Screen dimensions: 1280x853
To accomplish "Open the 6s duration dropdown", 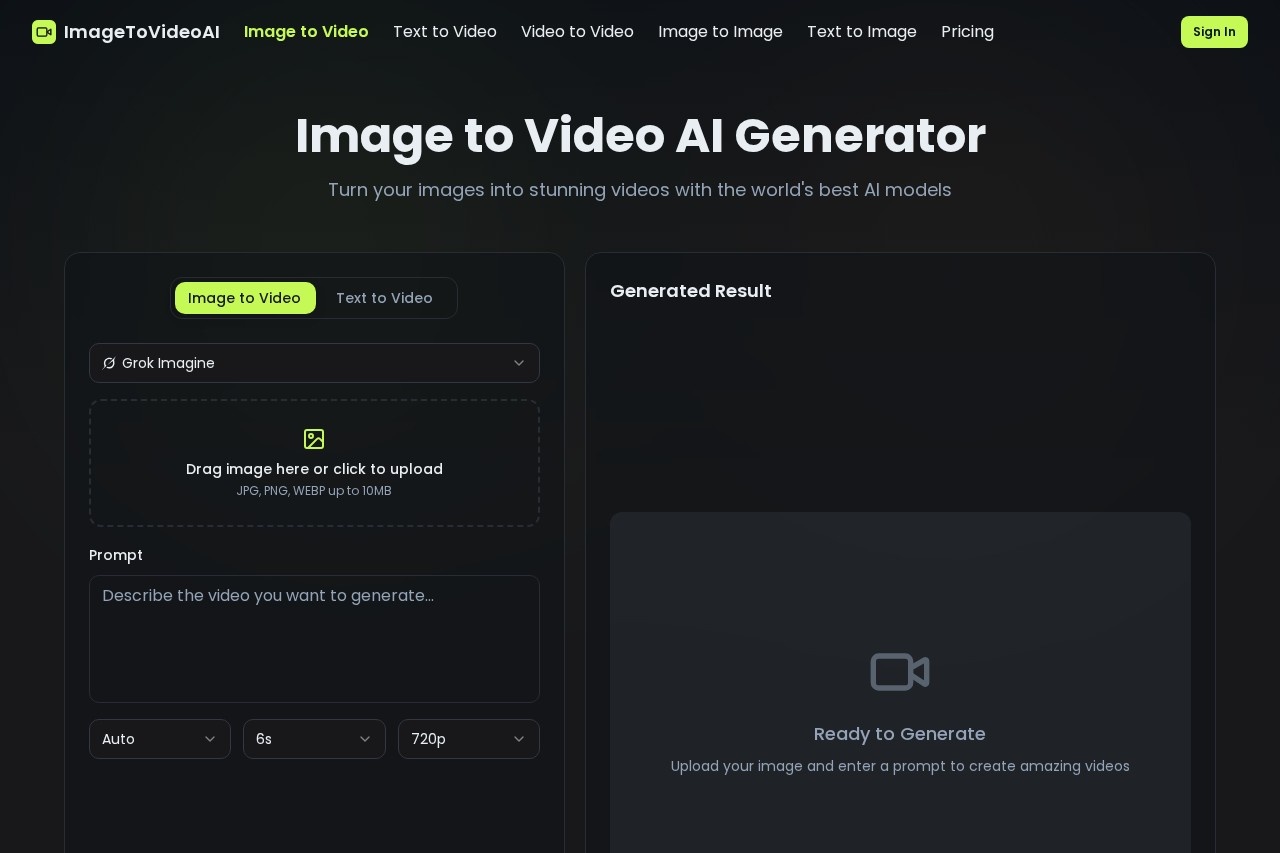I will pos(314,739).
